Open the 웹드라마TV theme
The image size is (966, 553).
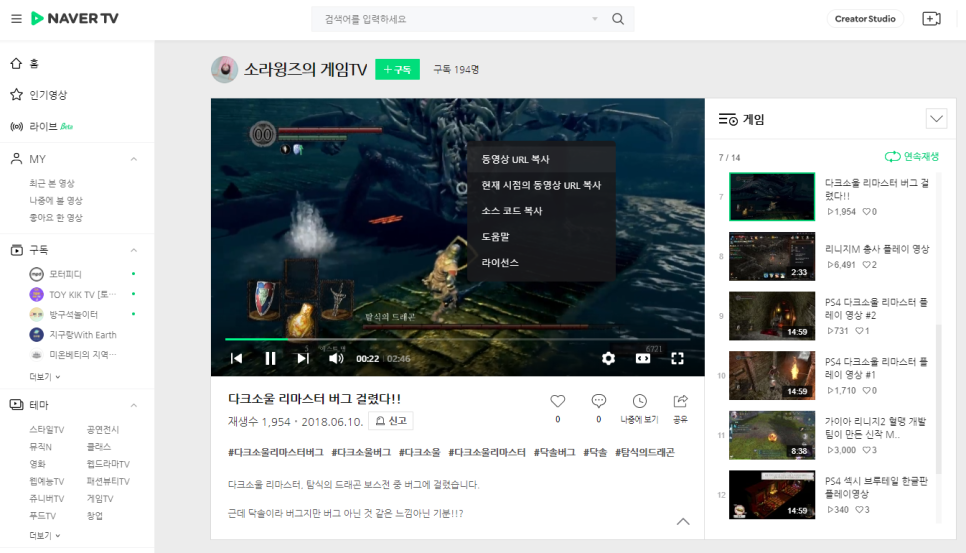tap(108, 464)
